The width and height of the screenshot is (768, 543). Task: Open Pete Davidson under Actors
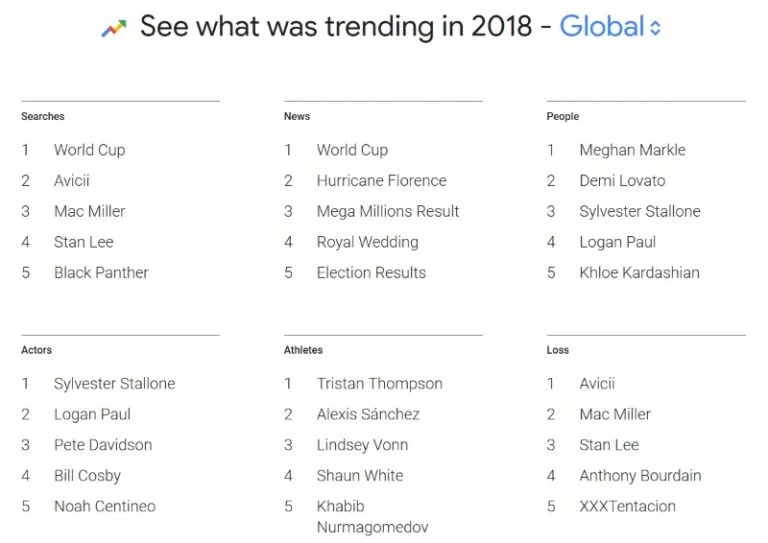103,445
